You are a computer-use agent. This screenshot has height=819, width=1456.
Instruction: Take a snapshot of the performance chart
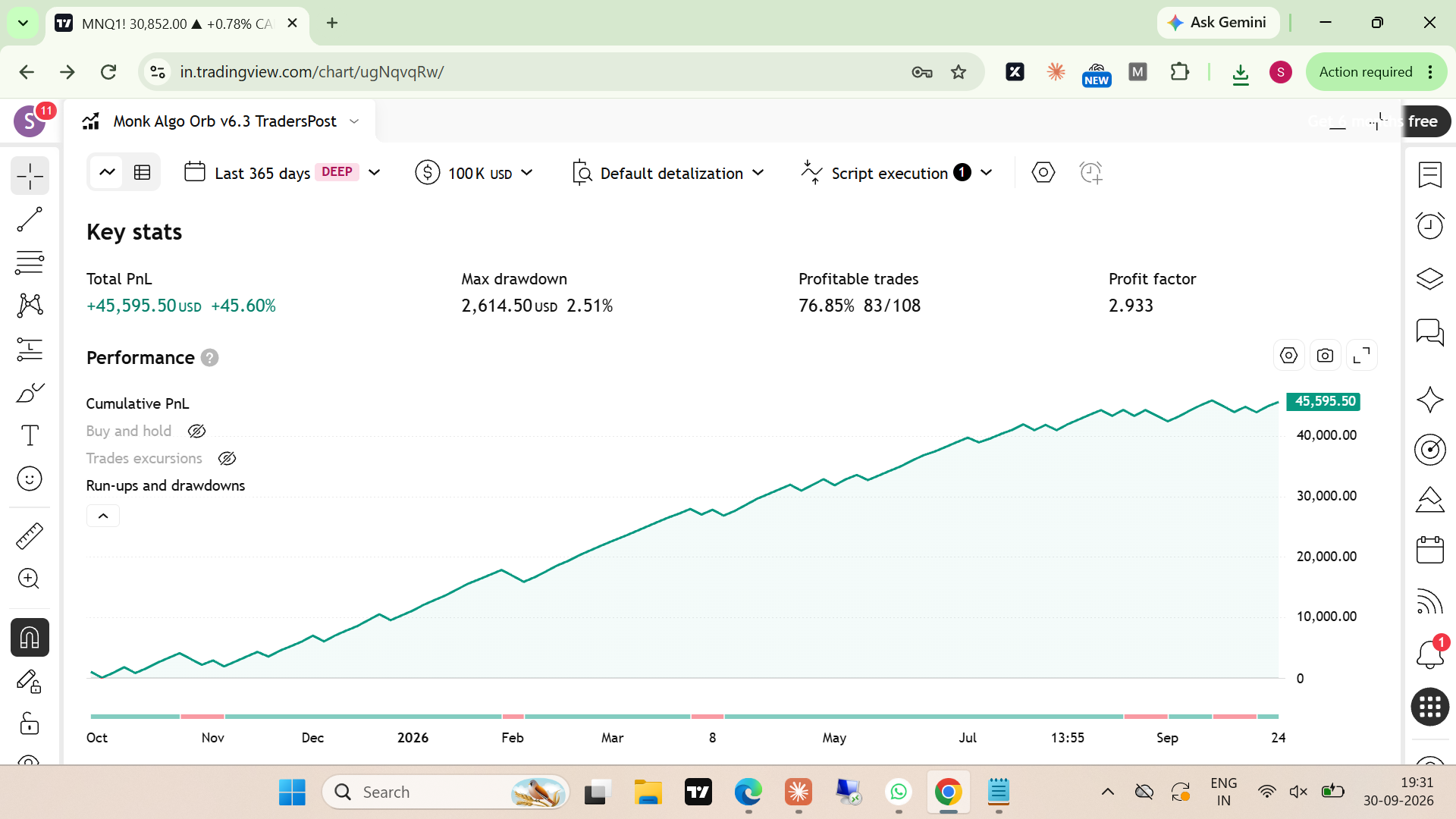click(1325, 356)
